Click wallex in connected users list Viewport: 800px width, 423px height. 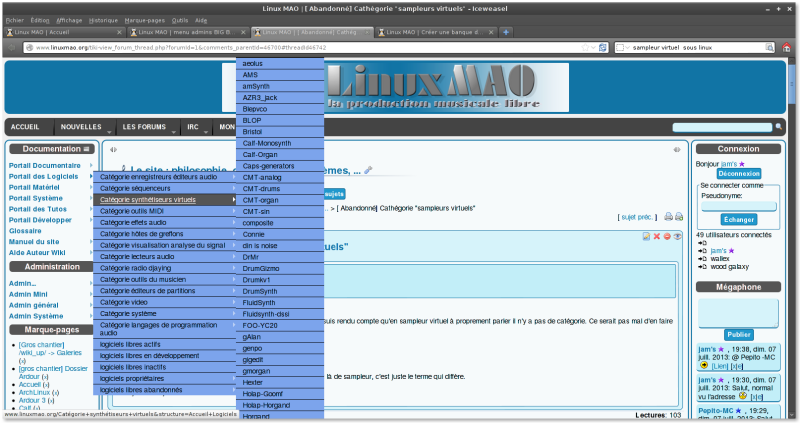click(720, 259)
